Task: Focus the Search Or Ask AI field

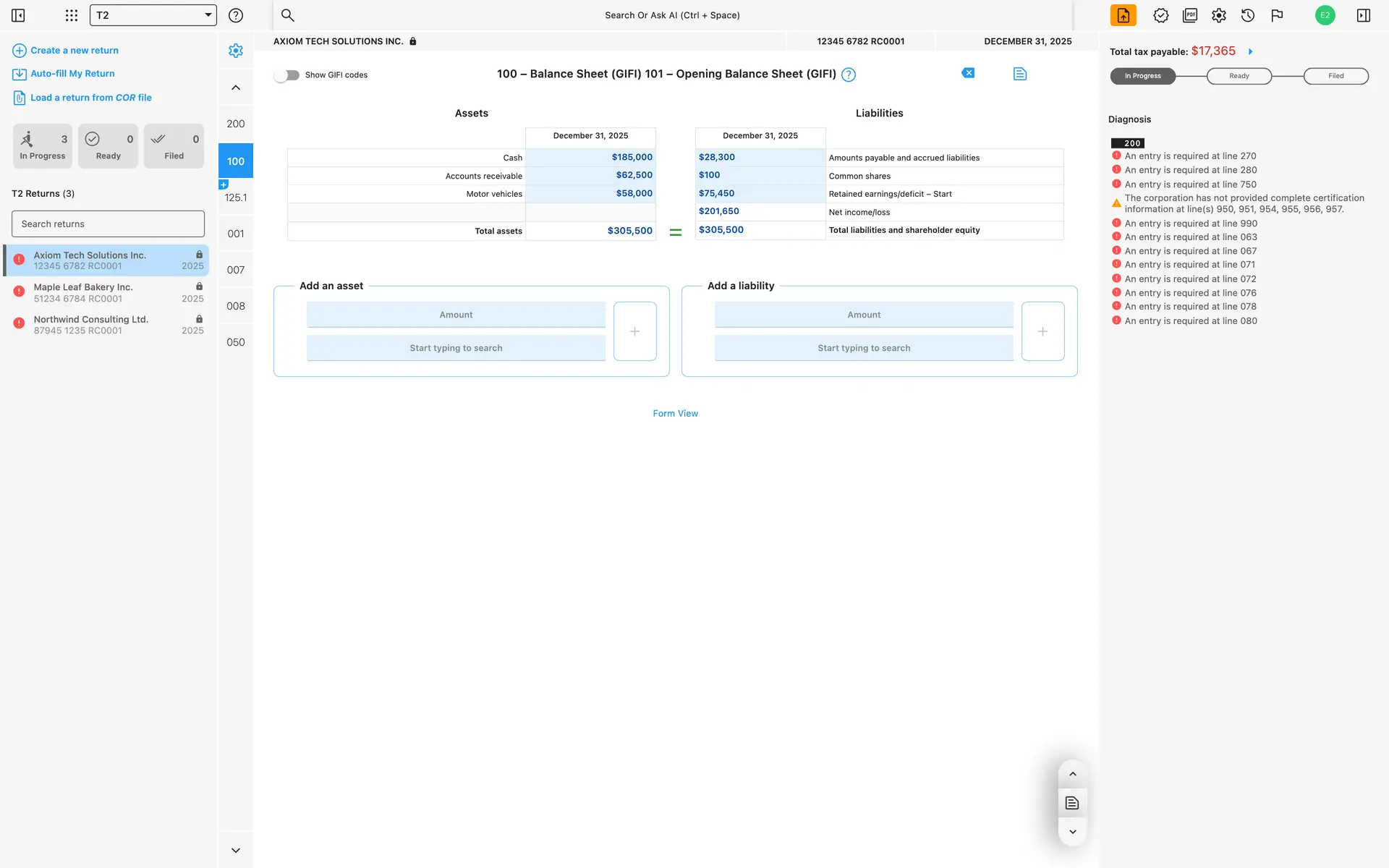Action: (x=672, y=15)
